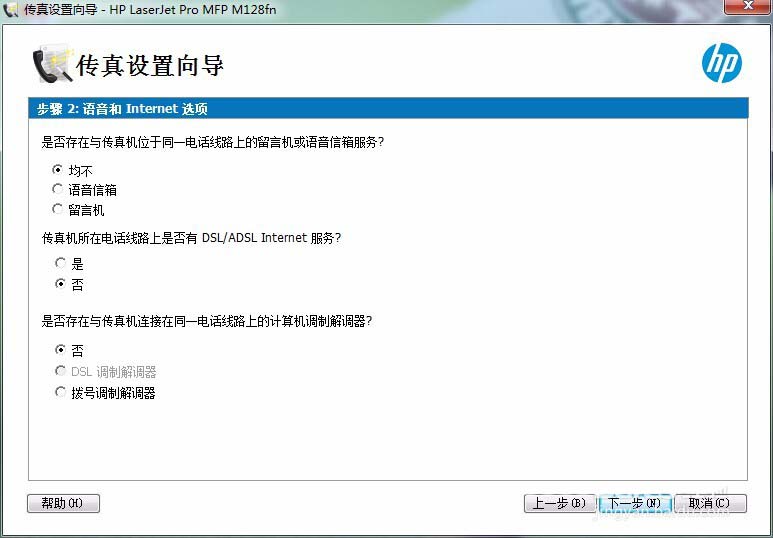This screenshot has height=538, width=773.
Task: Cancel the wizard with 取消(C)
Action: (710, 503)
